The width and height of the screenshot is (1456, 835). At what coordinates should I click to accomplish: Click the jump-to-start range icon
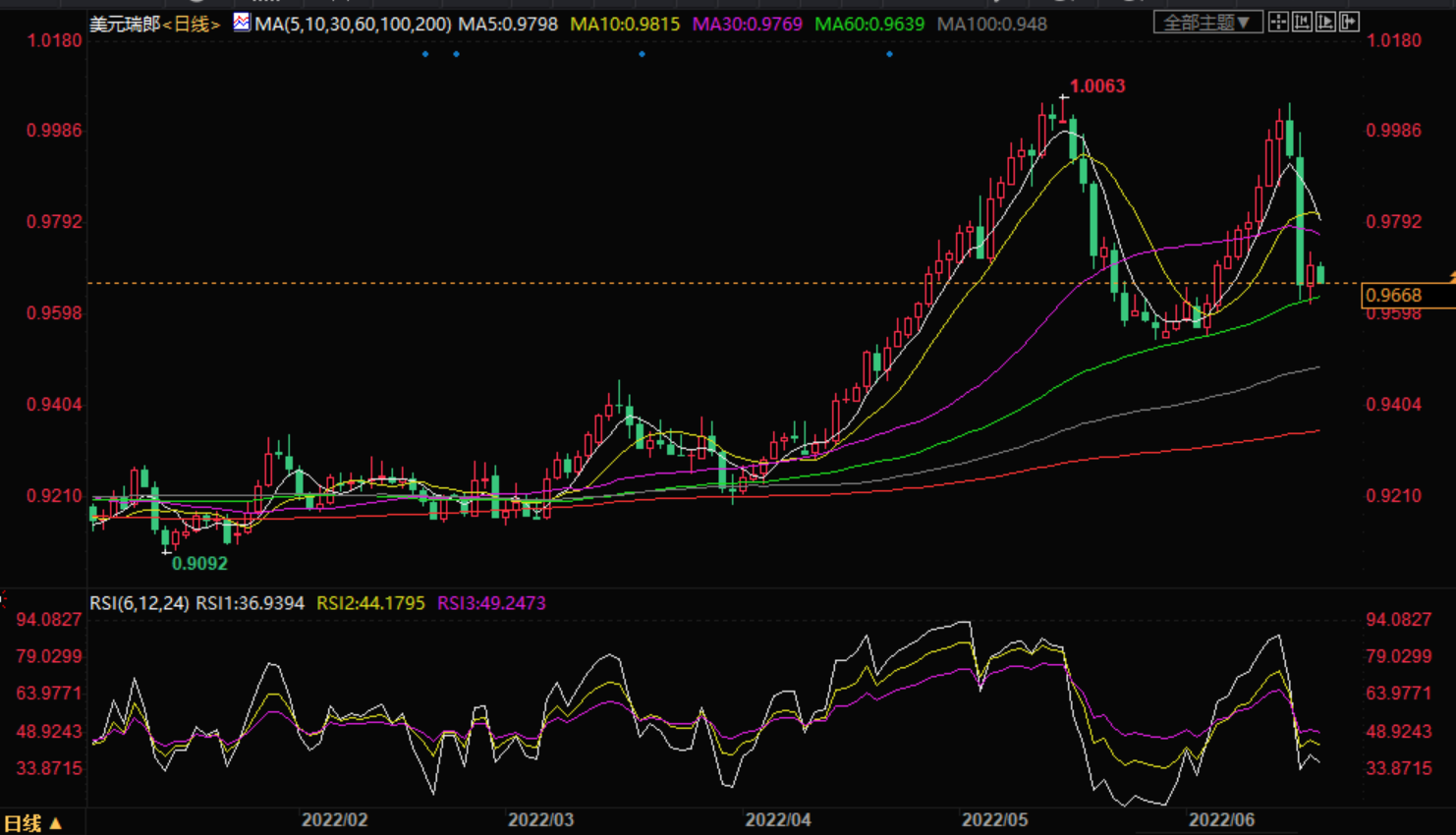coord(1302,22)
